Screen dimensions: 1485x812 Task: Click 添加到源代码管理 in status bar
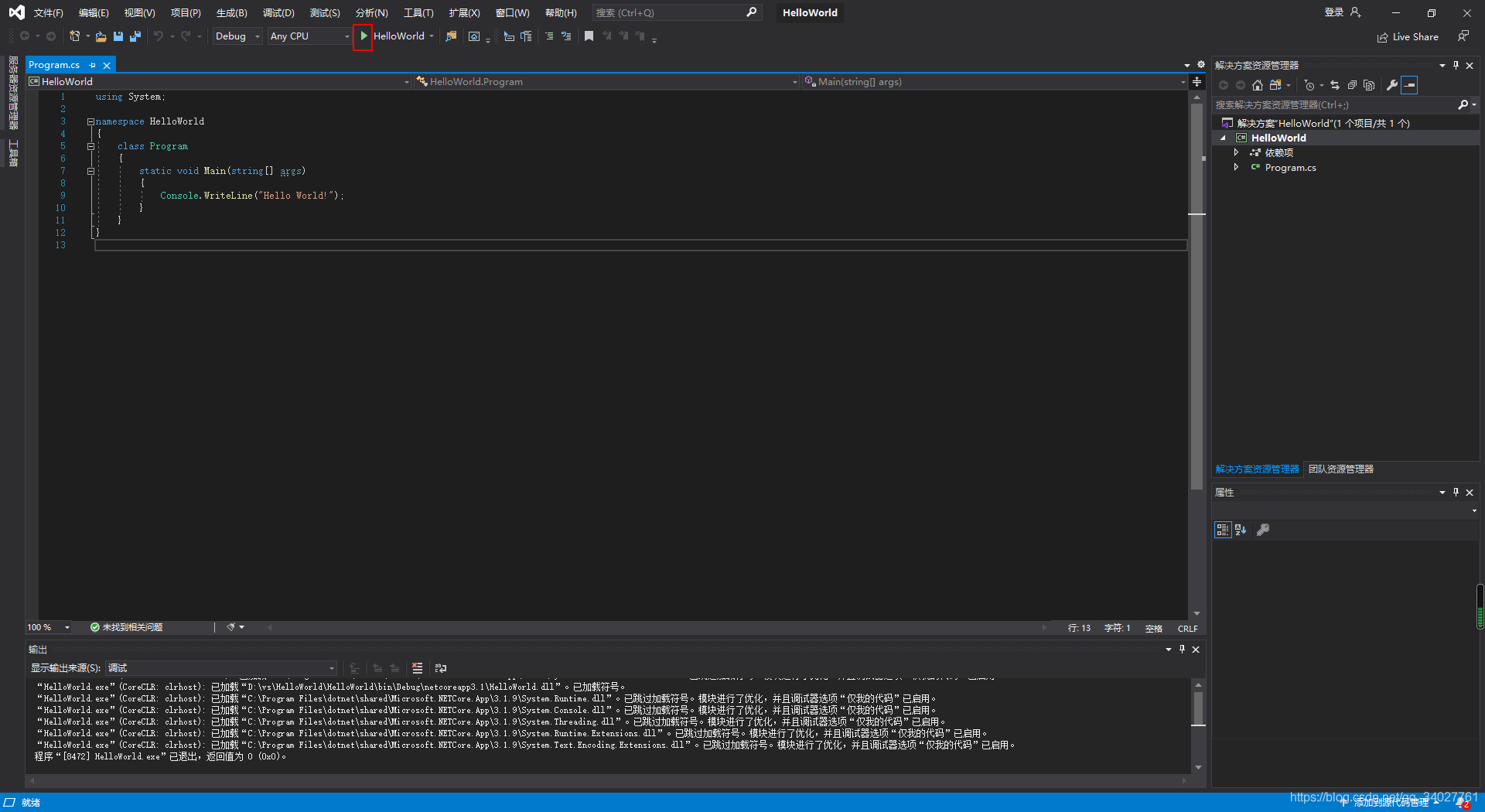pyautogui.click(x=1390, y=803)
